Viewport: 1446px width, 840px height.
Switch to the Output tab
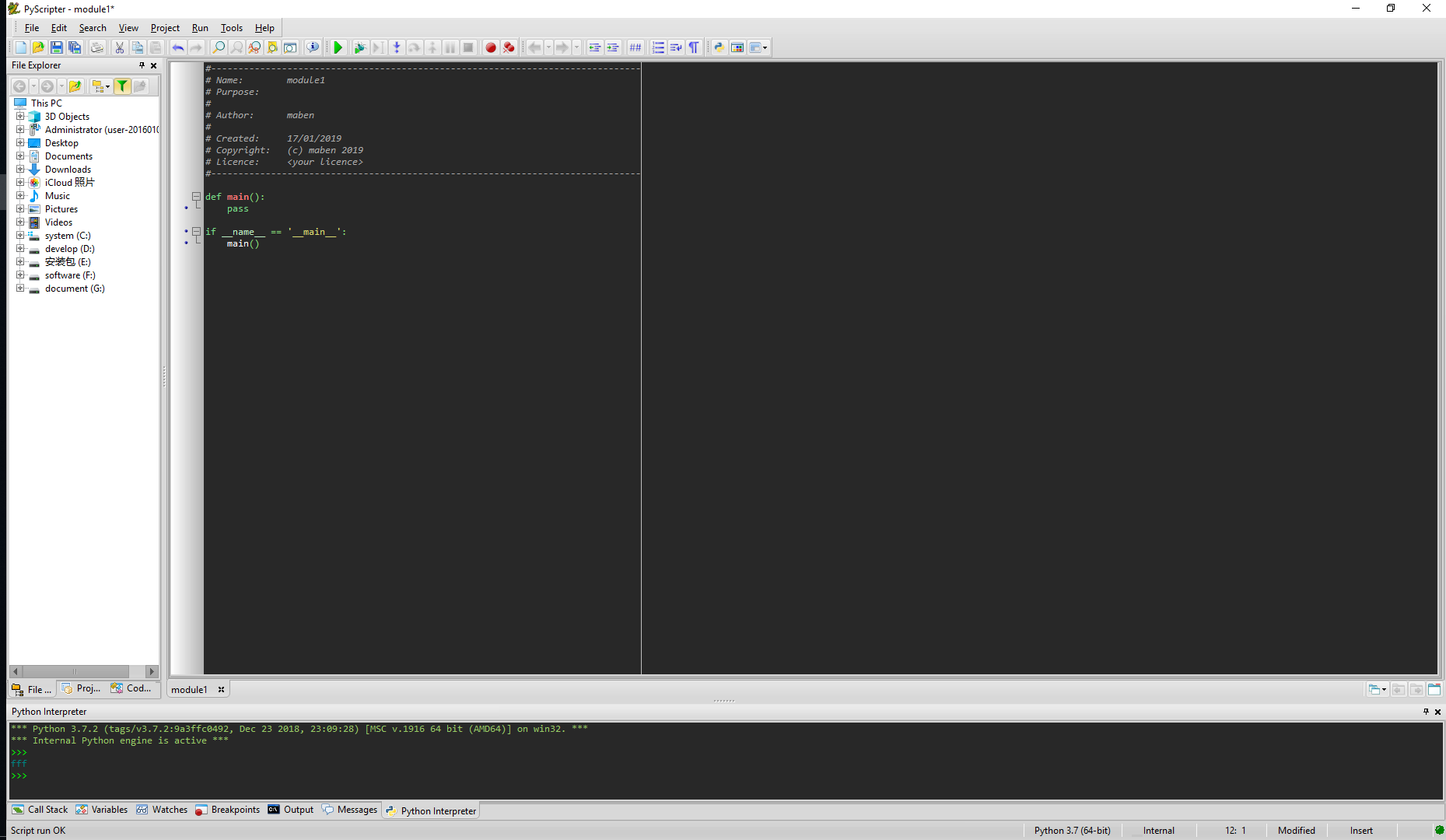(291, 810)
